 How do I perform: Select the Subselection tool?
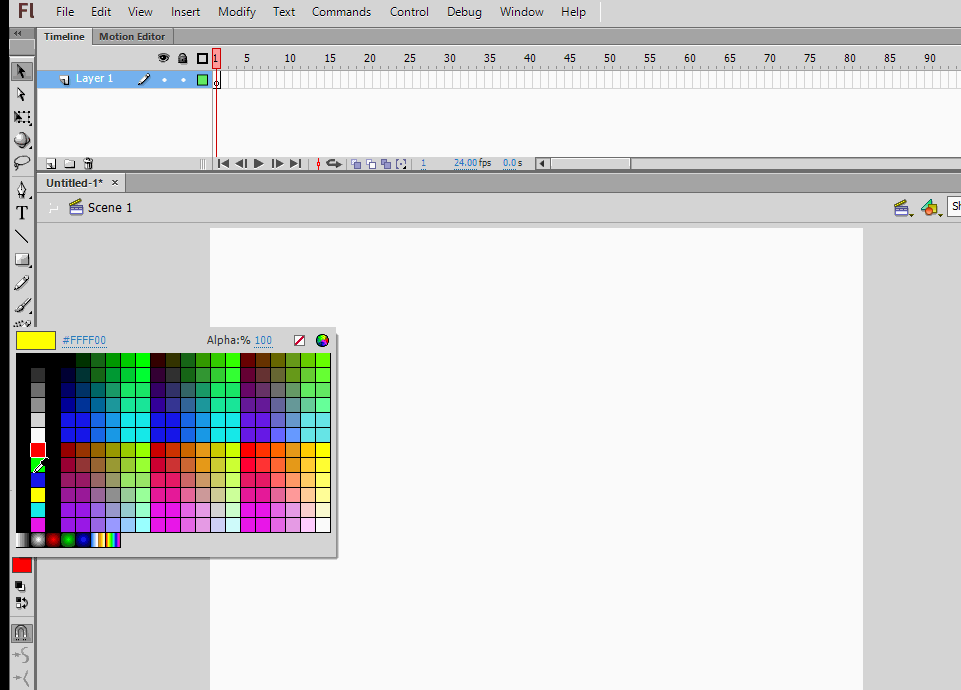21,95
